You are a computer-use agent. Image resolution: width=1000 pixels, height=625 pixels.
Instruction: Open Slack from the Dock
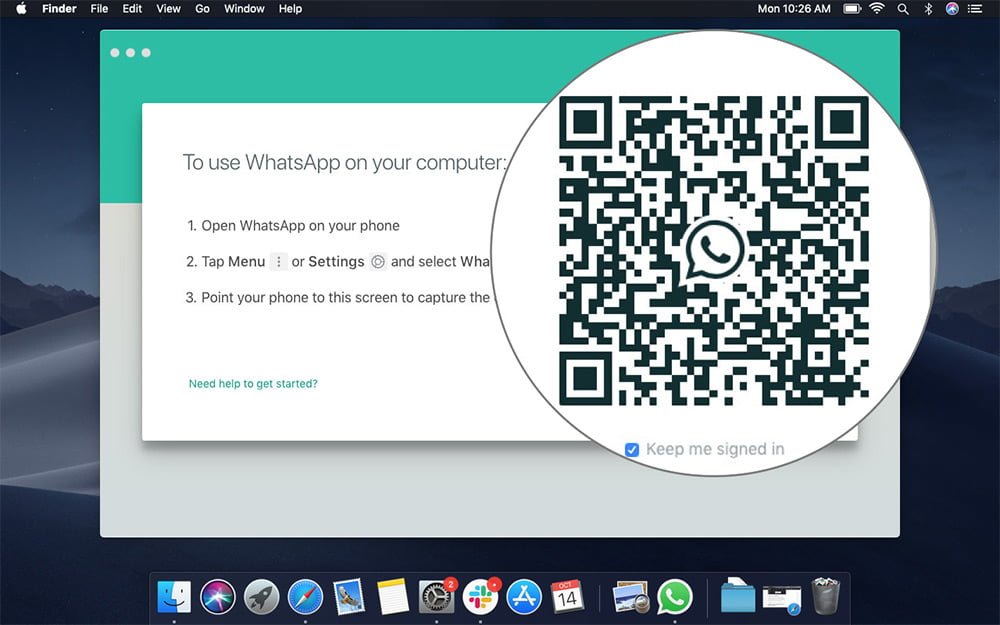[480, 598]
